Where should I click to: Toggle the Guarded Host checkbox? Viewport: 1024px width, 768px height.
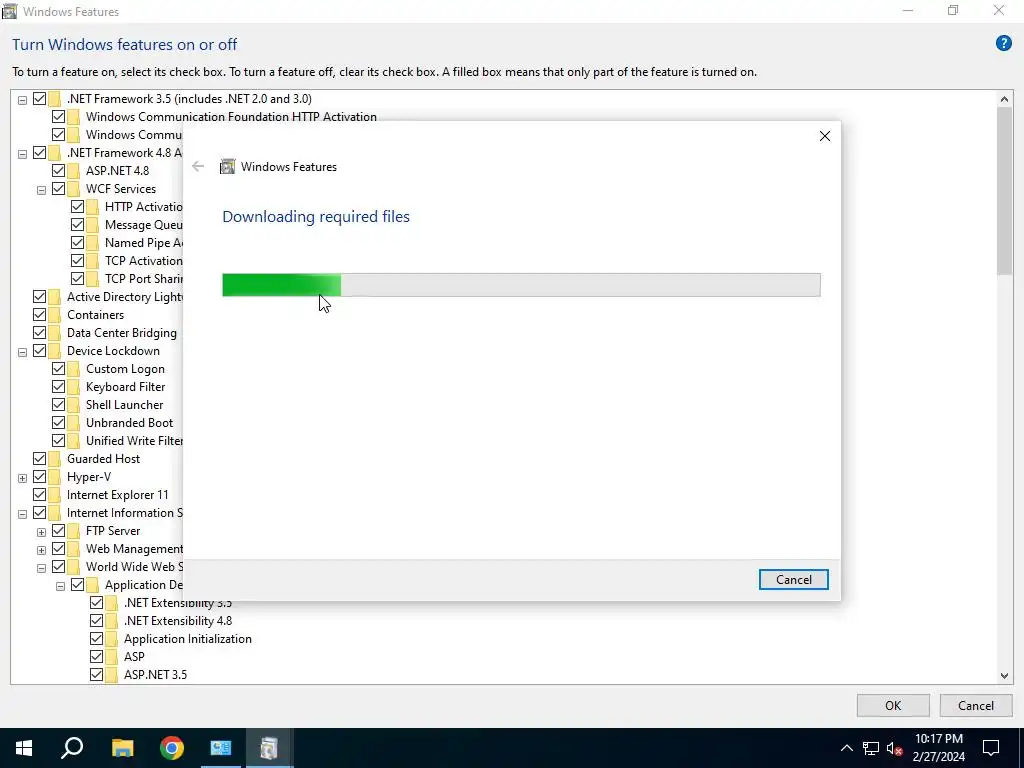coord(39,458)
